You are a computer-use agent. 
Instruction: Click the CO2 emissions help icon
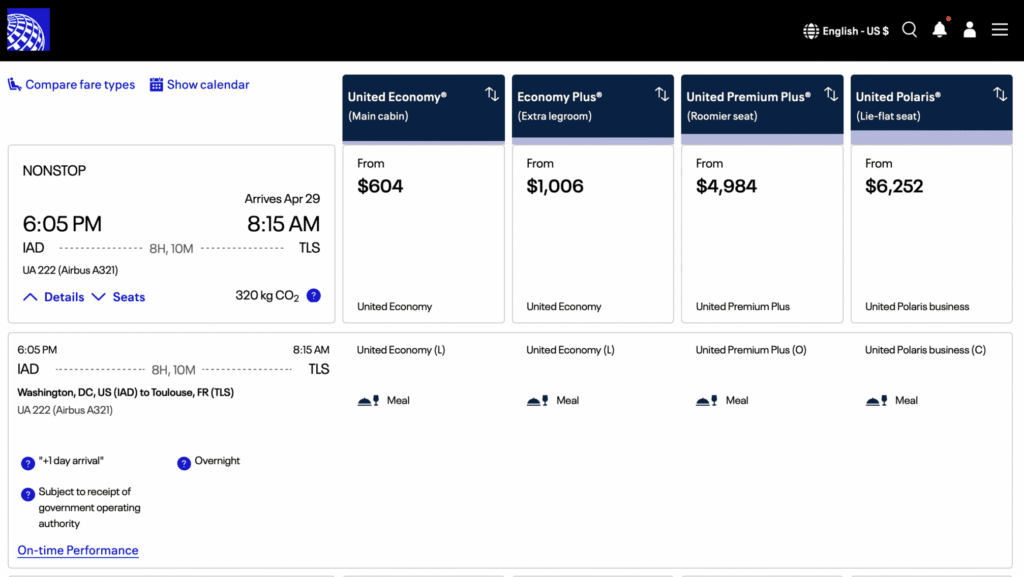coord(313,296)
